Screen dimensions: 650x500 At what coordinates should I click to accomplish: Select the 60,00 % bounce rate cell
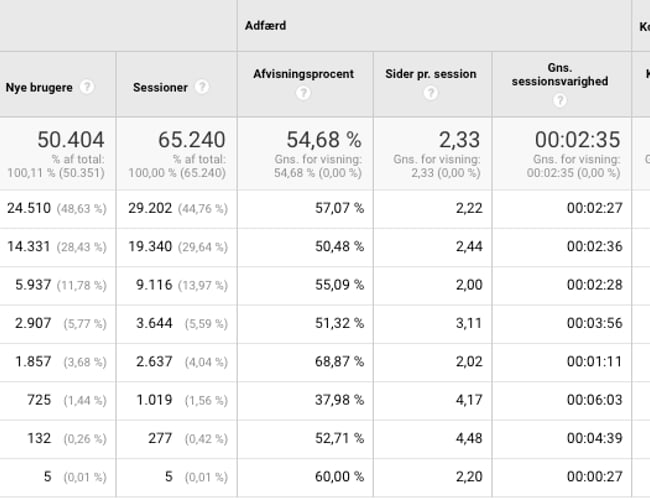pyautogui.click(x=336, y=478)
